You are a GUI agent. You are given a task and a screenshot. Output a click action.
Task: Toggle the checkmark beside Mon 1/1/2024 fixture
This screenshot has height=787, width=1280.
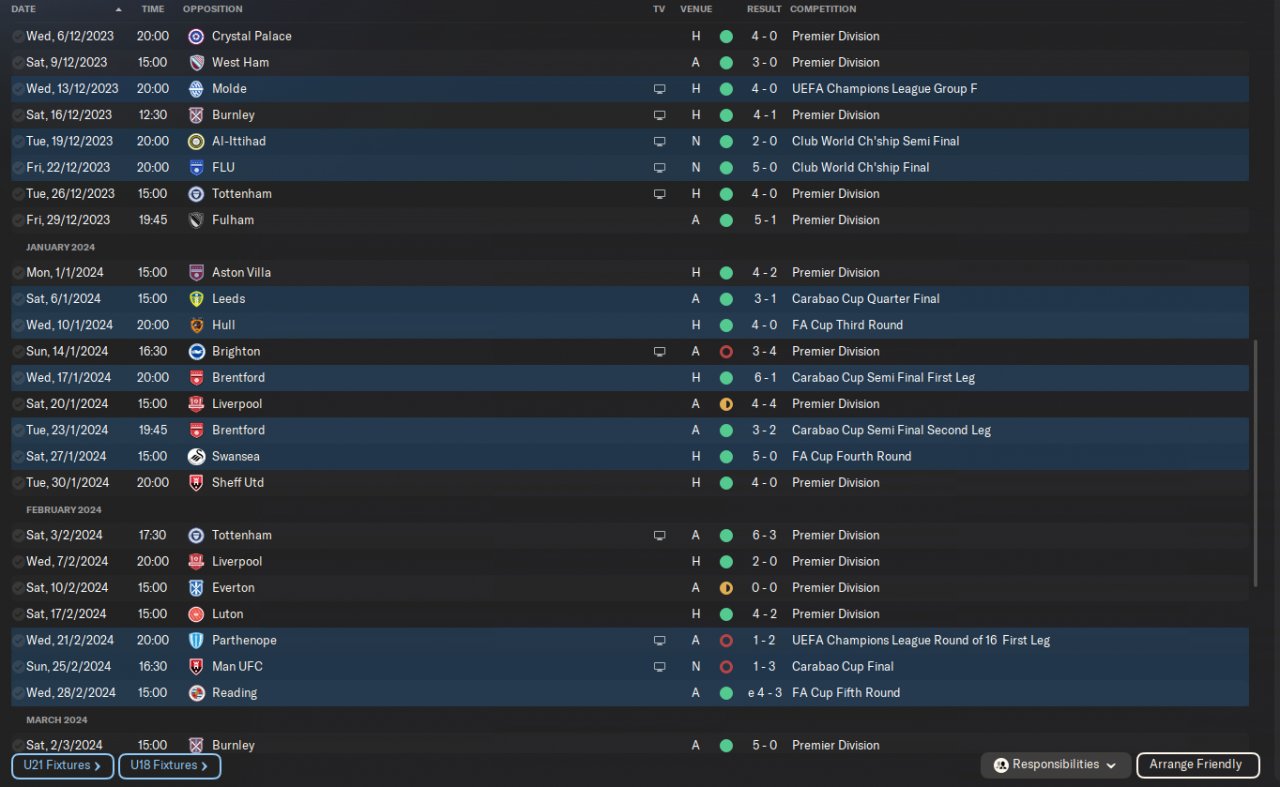(x=18, y=272)
